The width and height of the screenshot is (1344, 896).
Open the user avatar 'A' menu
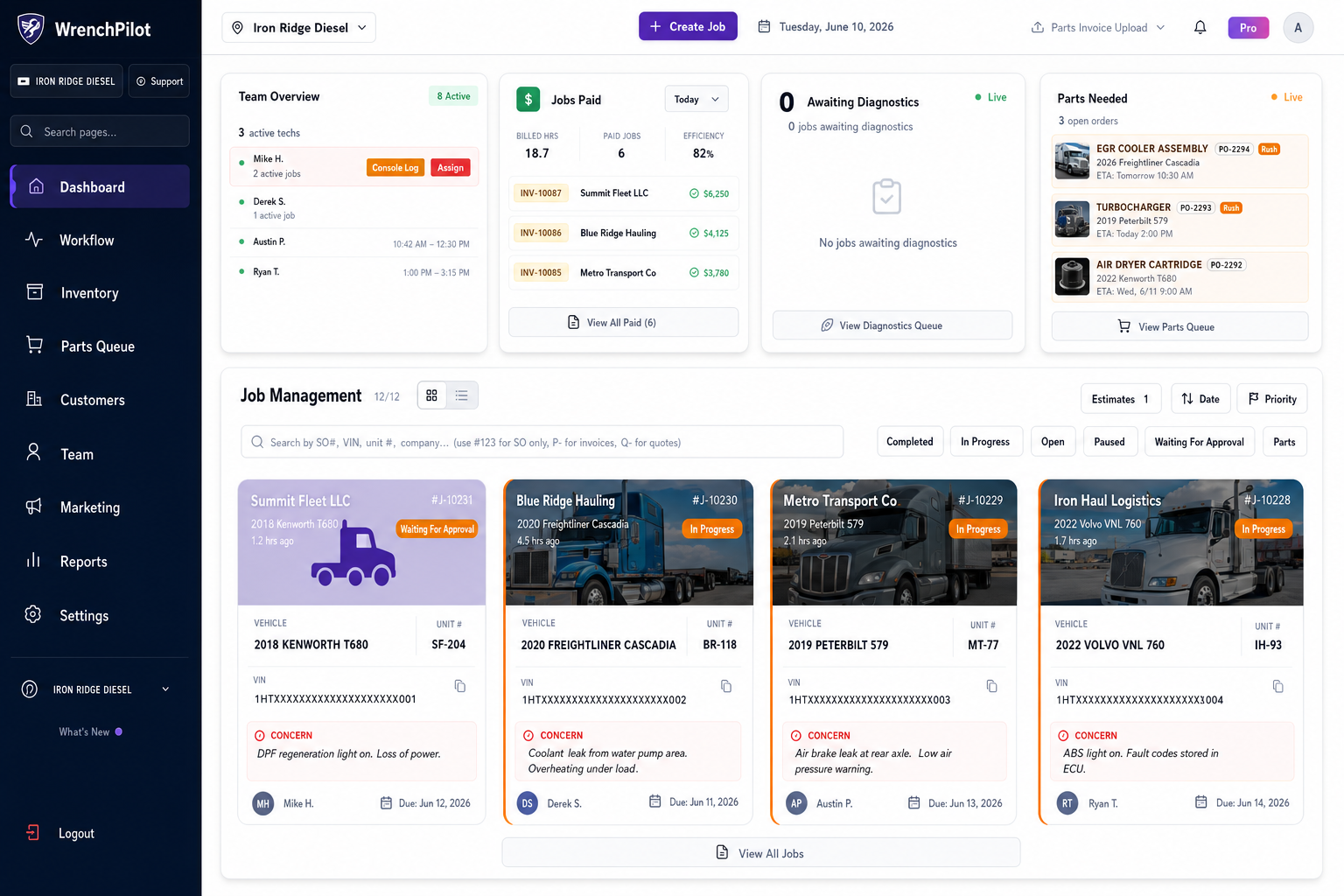tap(1298, 27)
